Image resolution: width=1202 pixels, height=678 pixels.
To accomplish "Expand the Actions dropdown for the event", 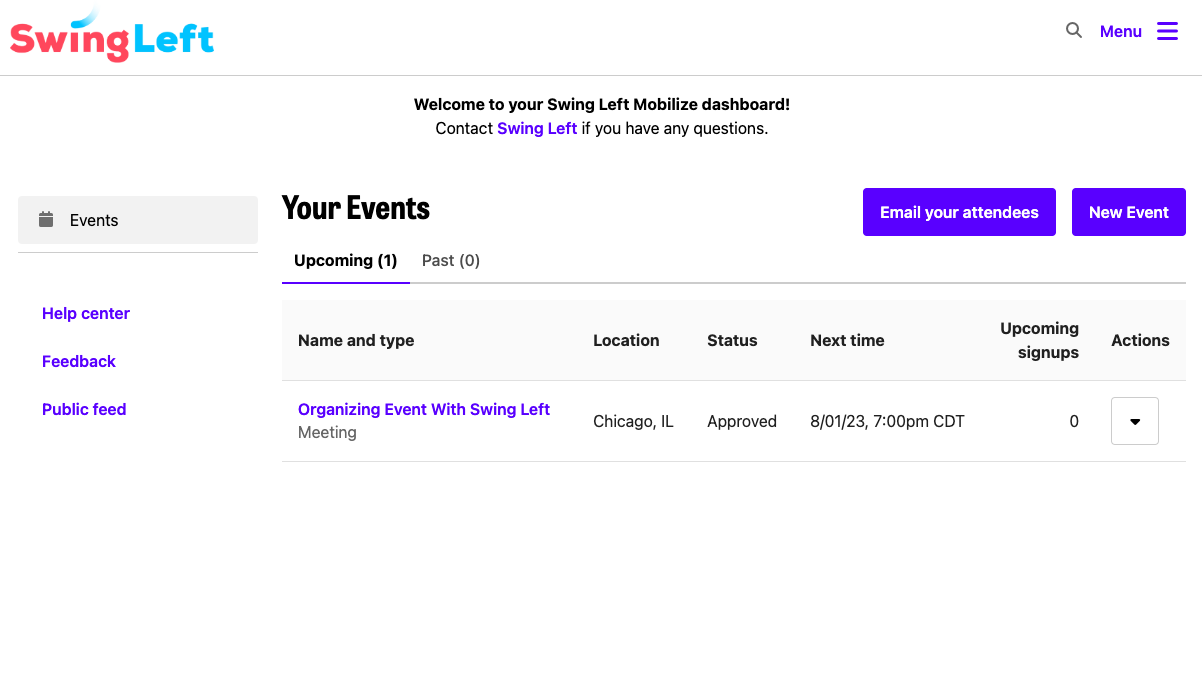I will [1135, 421].
